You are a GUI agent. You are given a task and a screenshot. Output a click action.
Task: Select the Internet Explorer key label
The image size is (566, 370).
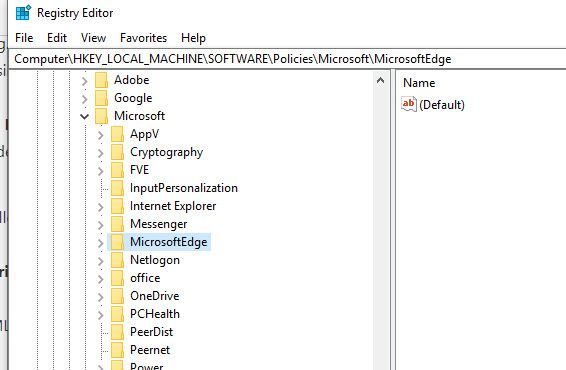click(x=173, y=206)
